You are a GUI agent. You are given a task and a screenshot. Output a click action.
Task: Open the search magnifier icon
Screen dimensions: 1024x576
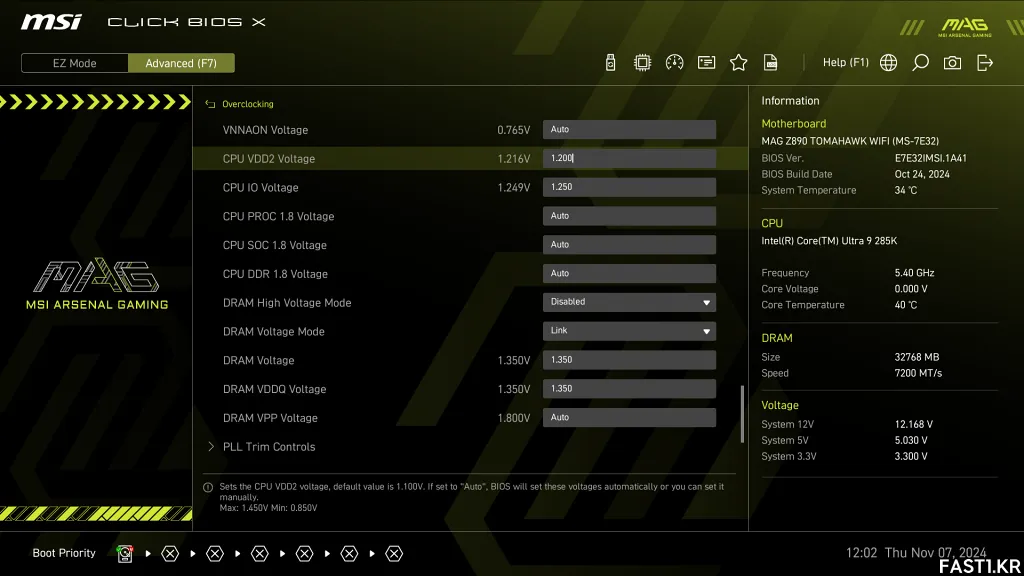pyautogui.click(x=920, y=63)
